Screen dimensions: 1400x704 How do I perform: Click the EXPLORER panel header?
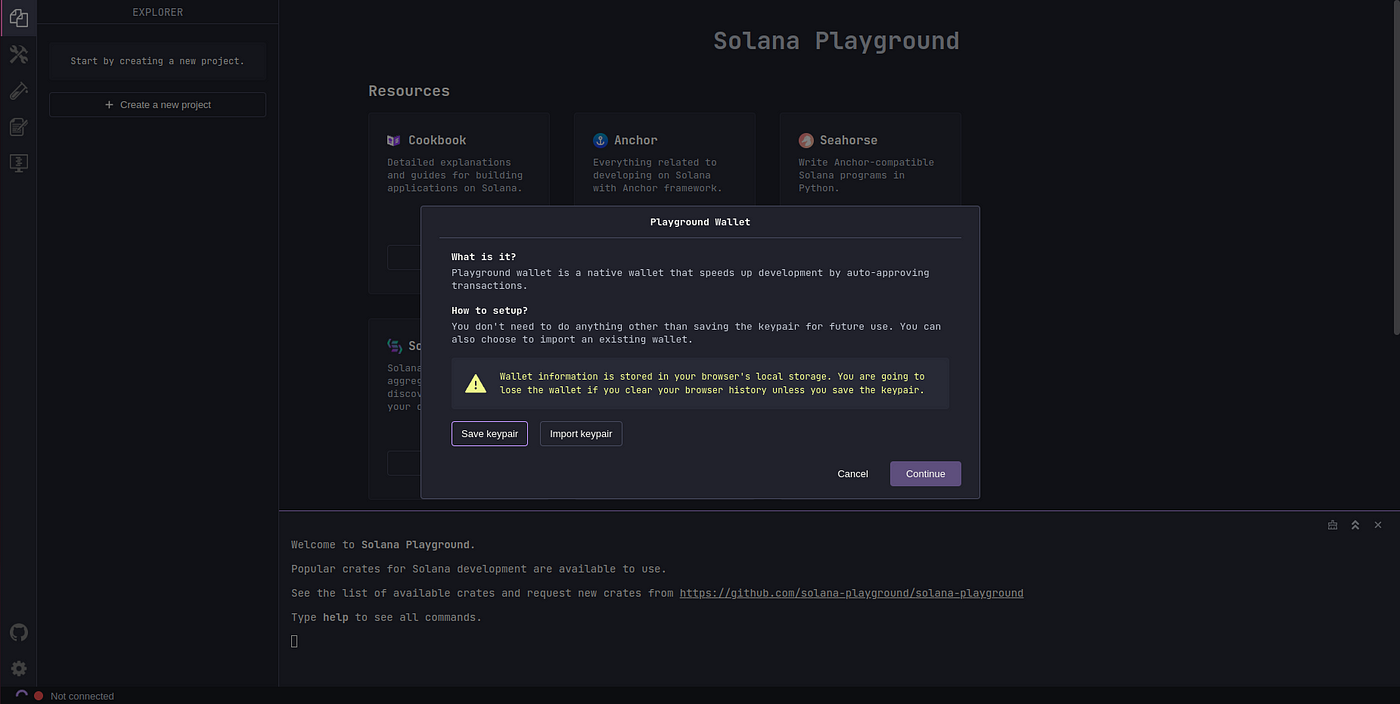pos(158,12)
